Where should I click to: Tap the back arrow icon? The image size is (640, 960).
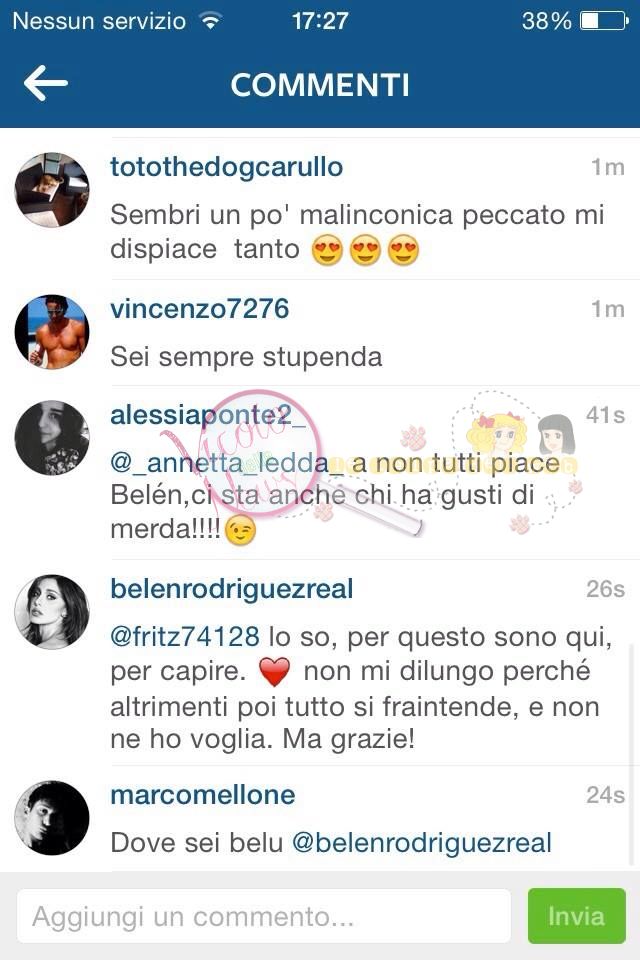[45, 83]
